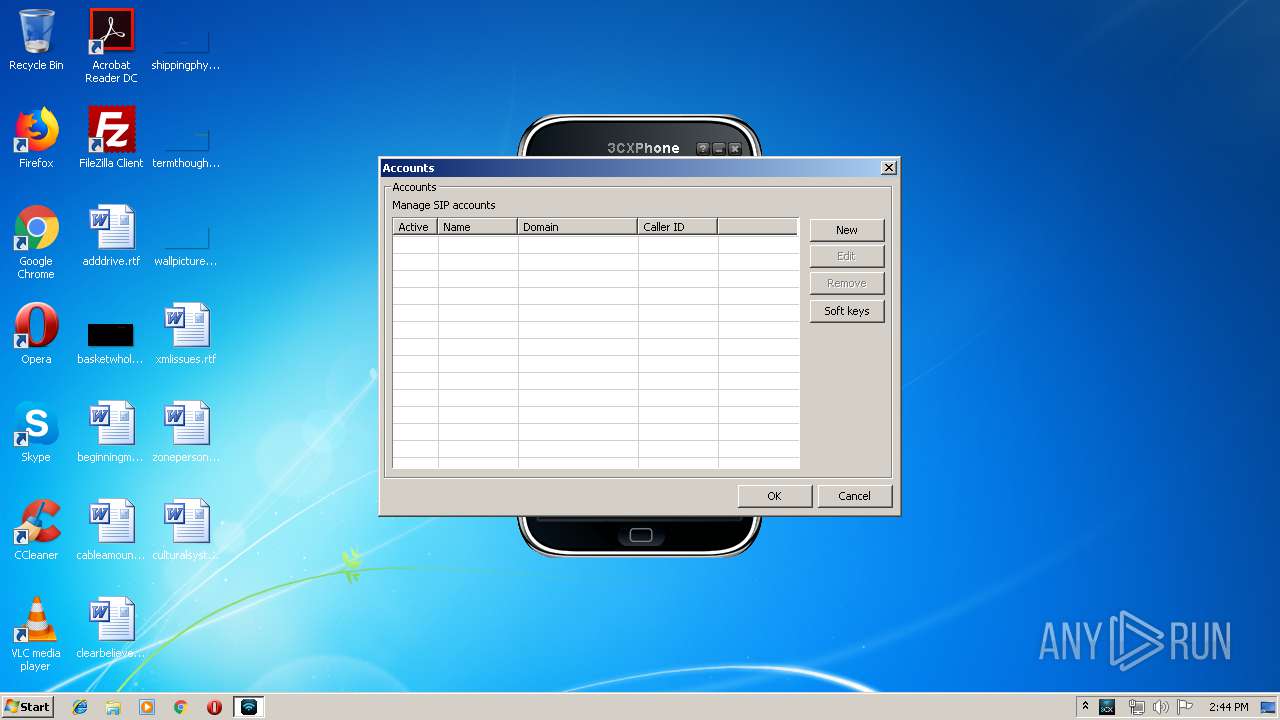Screen dimensions: 1280x720
Task: Select the beginningm... document icon
Action: tap(111, 433)
